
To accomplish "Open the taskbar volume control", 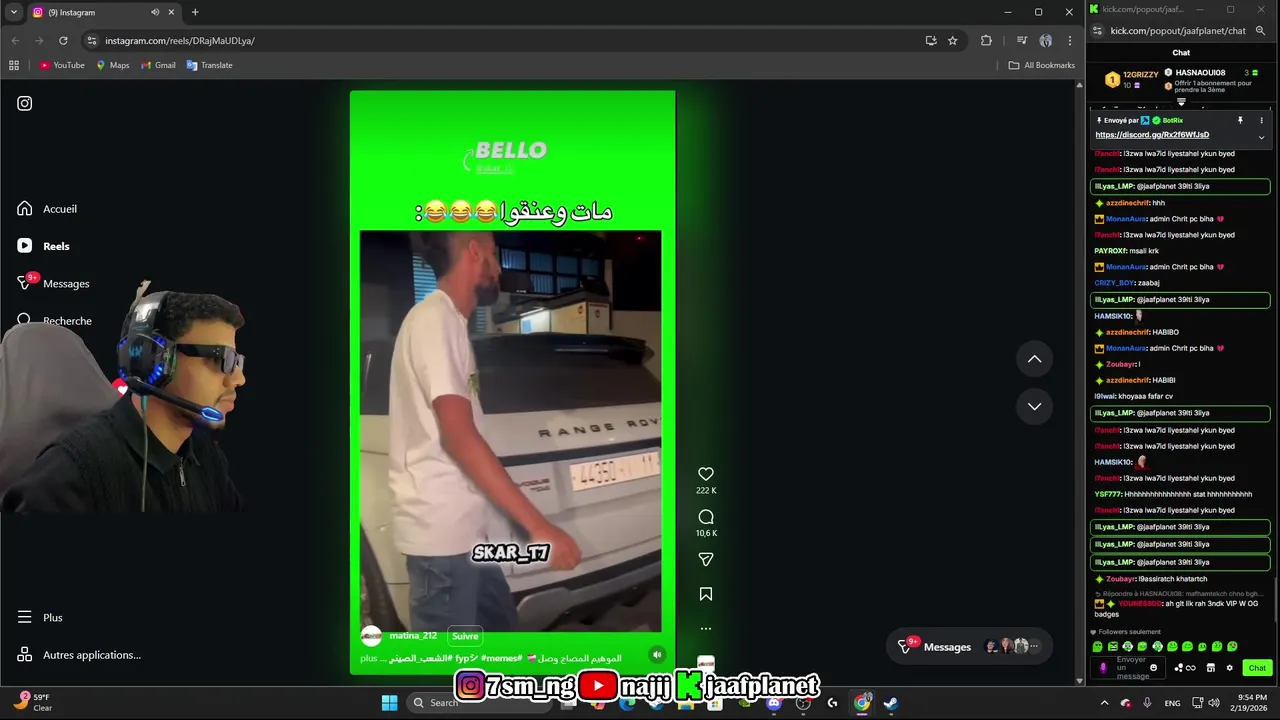I will (x=1214, y=703).
